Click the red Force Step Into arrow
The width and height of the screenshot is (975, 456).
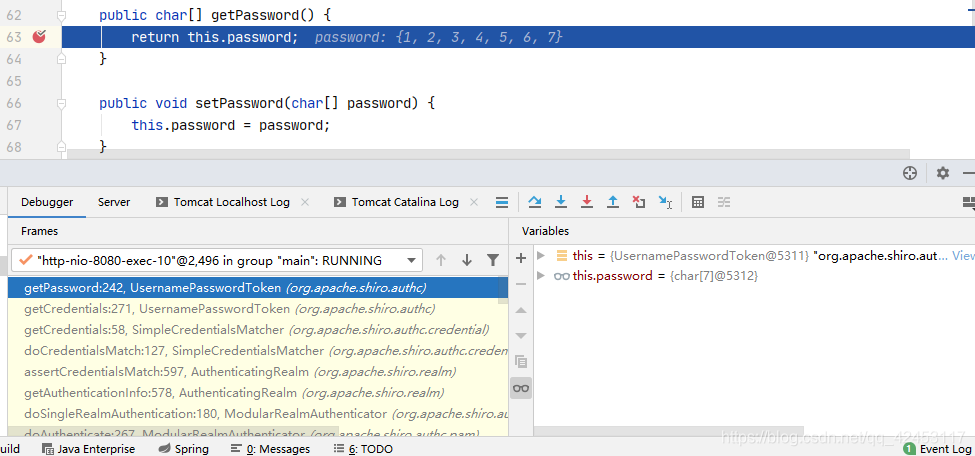click(586, 202)
